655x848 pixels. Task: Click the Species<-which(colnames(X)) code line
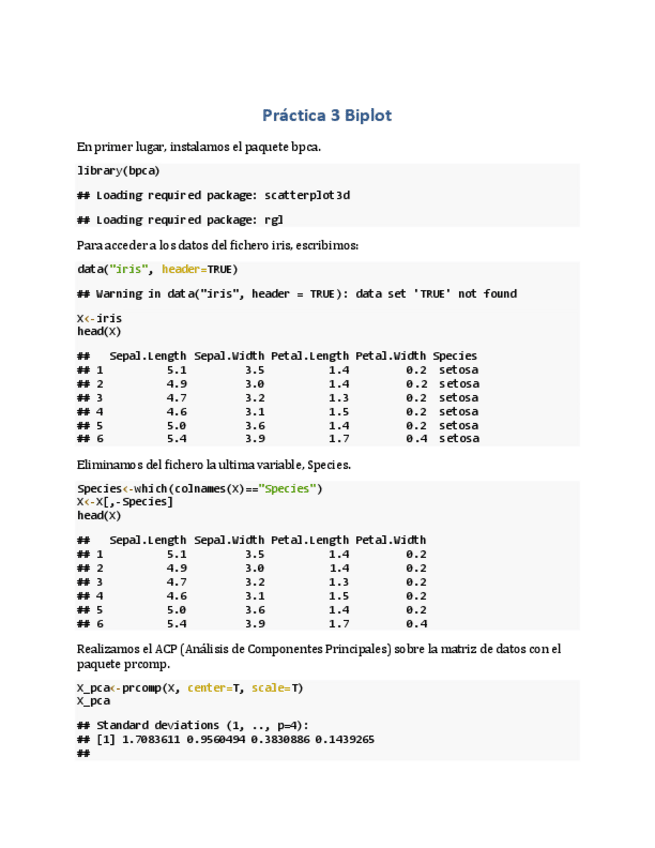(x=200, y=488)
